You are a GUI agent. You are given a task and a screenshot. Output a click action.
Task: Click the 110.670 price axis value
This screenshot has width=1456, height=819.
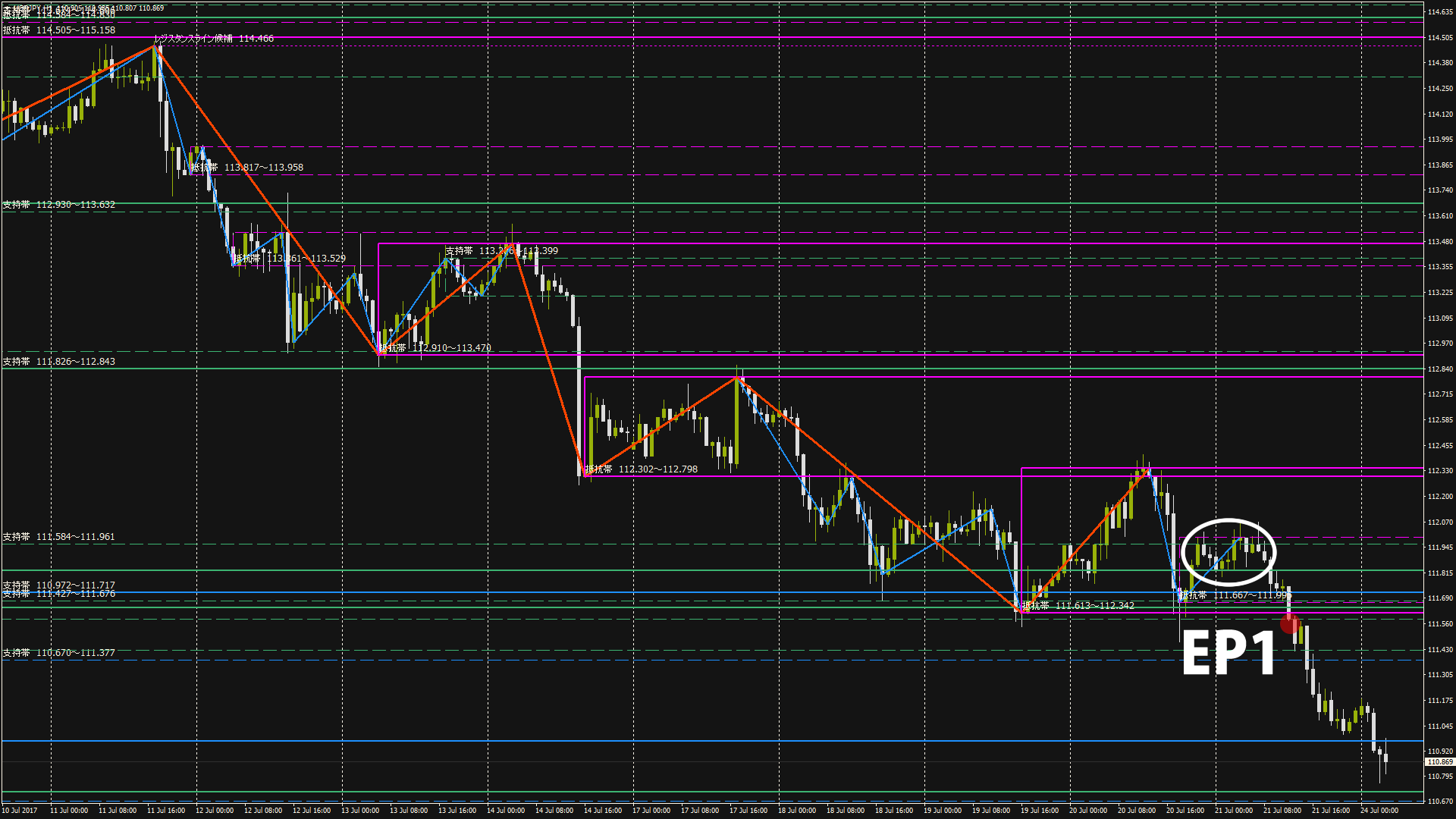pyautogui.click(x=1440, y=802)
